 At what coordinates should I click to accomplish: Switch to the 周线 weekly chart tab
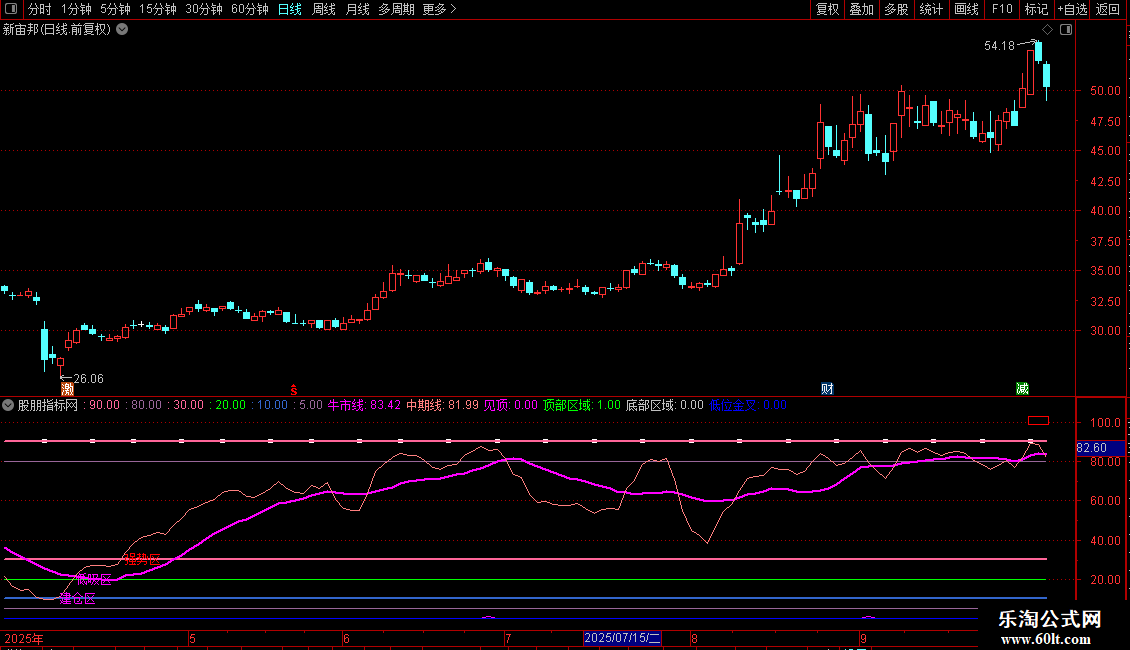pos(324,10)
